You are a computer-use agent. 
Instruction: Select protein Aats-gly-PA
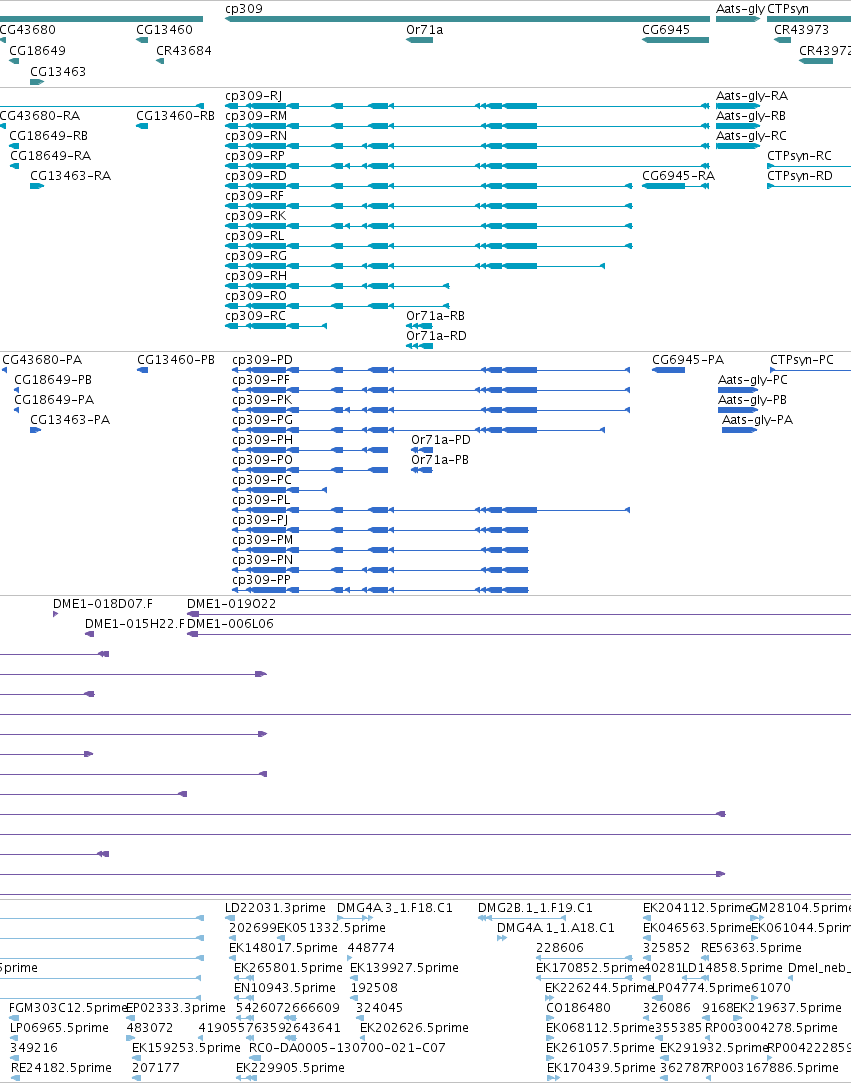pyautogui.click(x=757, y=419)
